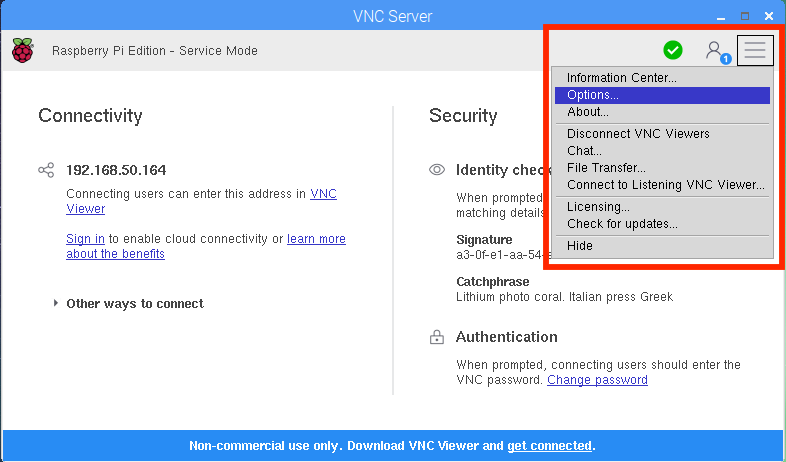Viewport: 786px width, 462px height.
Task: Click the padlock icon by Authentication
Action: coord(437,337)
